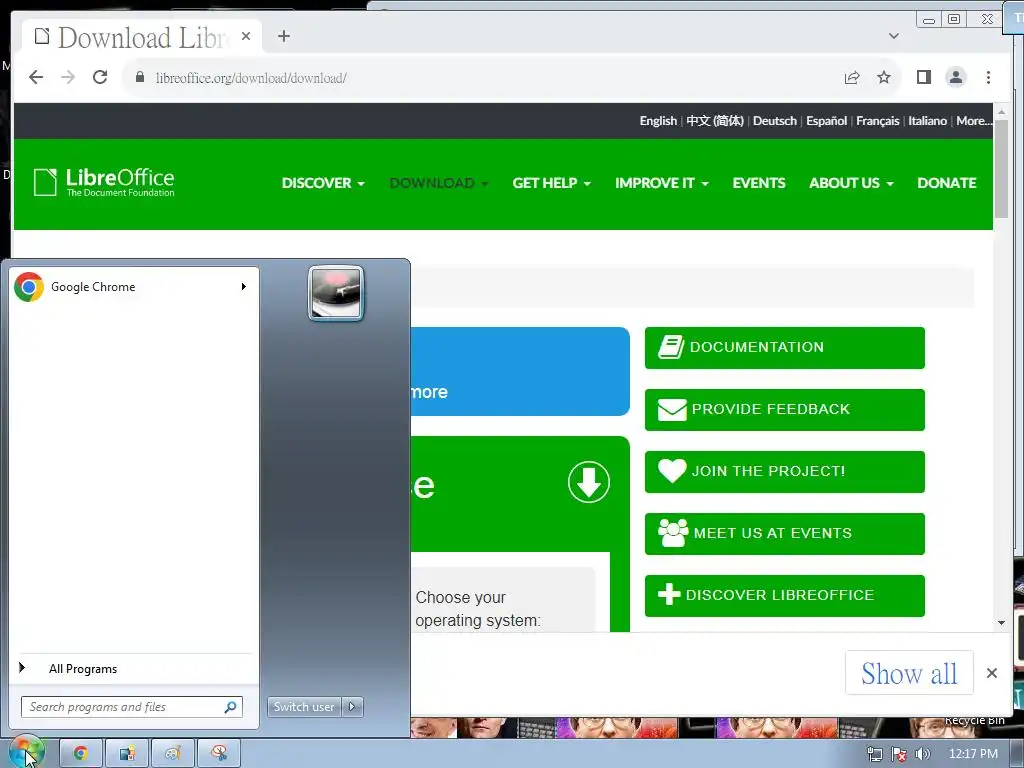The height and width of the screenshot is (768, 1024).
Task: Click the PROVIDE FEEDBACK button
Action: pos(784,409)
